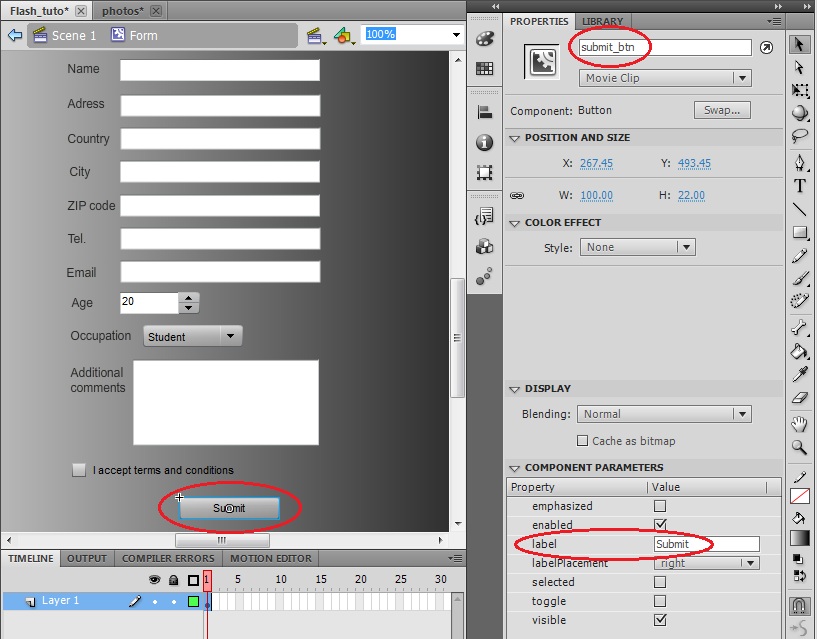Click the Swap... button
The width and height of the screenshot is (817, 639).
point(722,110)
